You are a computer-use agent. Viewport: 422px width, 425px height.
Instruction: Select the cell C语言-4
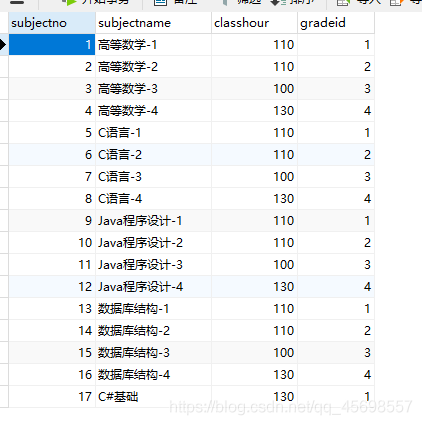click(x=153, y=199)
